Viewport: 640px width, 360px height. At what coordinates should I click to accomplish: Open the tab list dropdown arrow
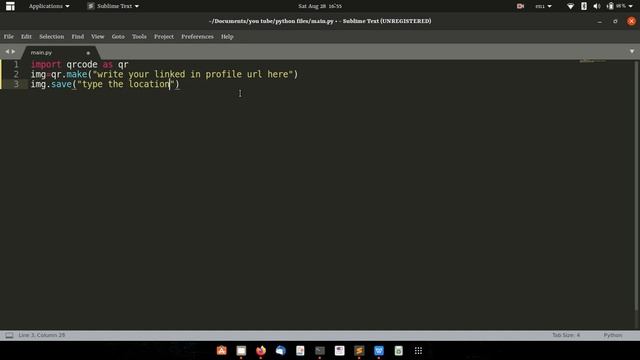pyautogui.click(x=632, y=51)
